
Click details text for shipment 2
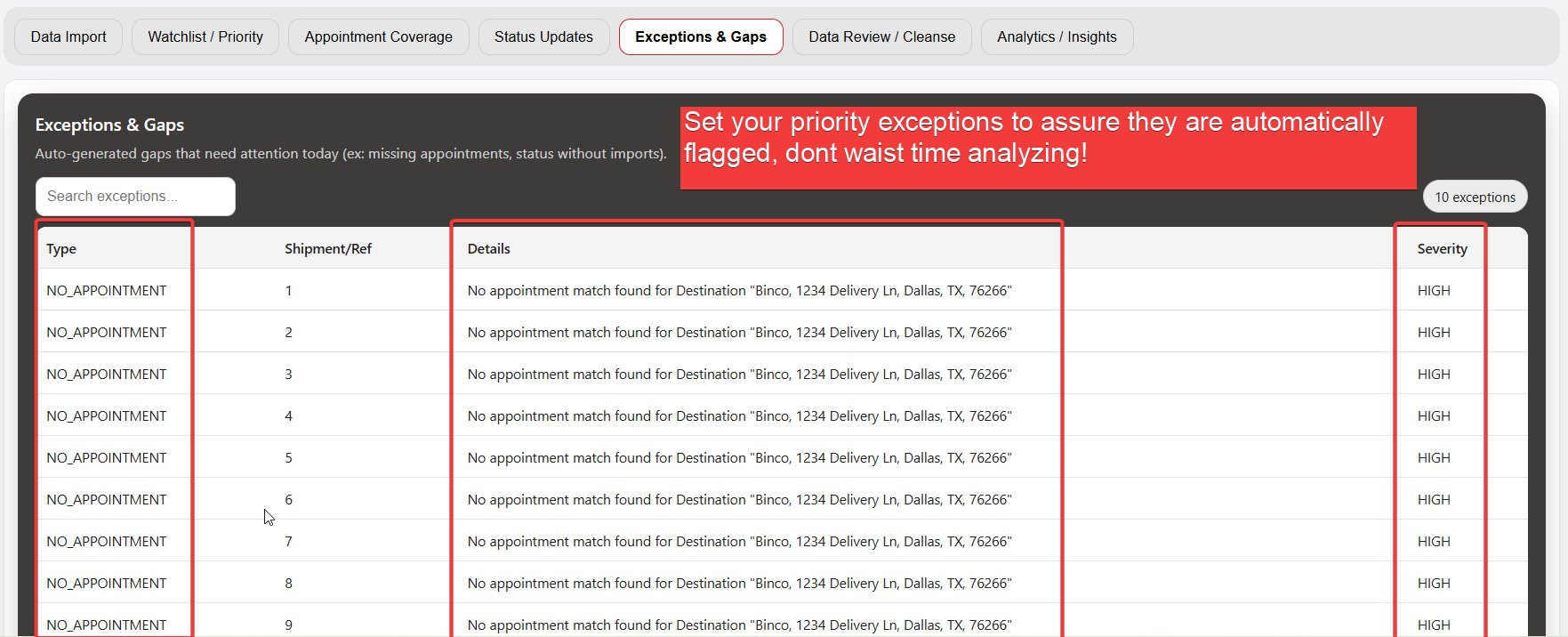[740, 332]
